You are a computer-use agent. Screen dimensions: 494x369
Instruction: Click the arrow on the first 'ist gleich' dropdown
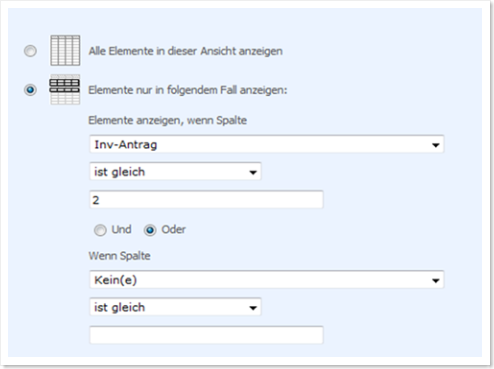point(253,172)
